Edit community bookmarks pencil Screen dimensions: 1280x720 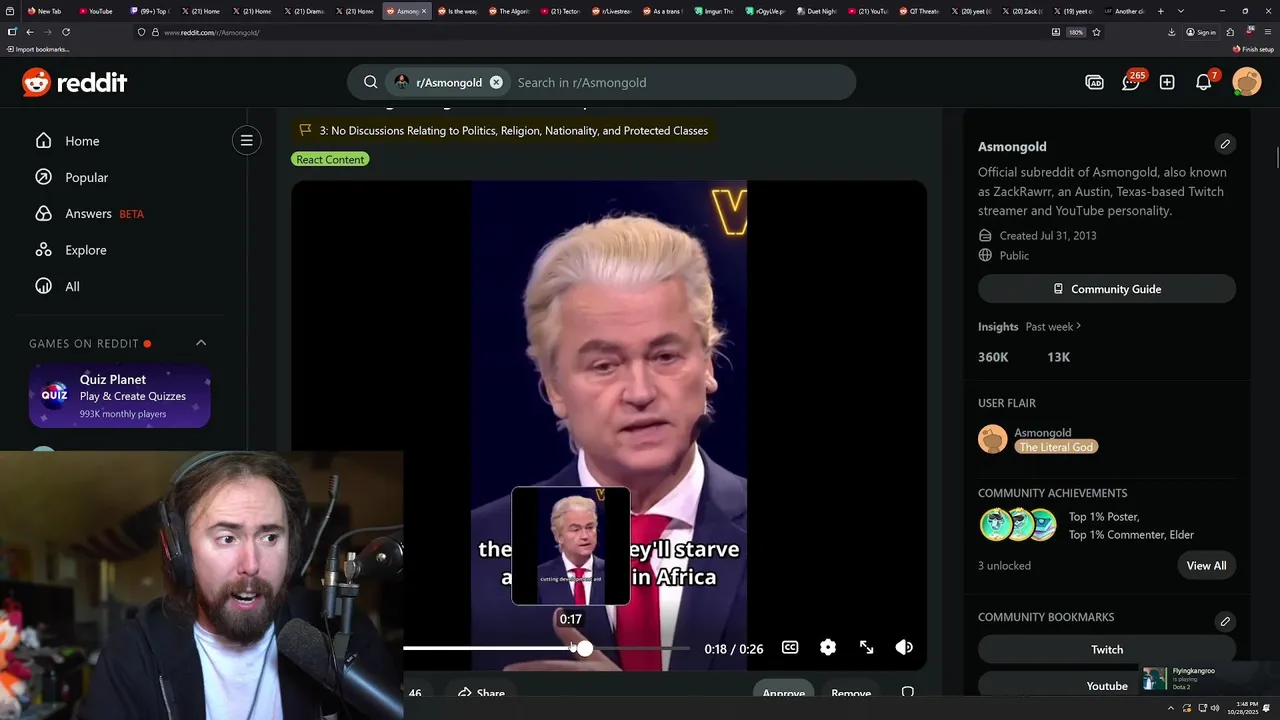point(1225,621)
